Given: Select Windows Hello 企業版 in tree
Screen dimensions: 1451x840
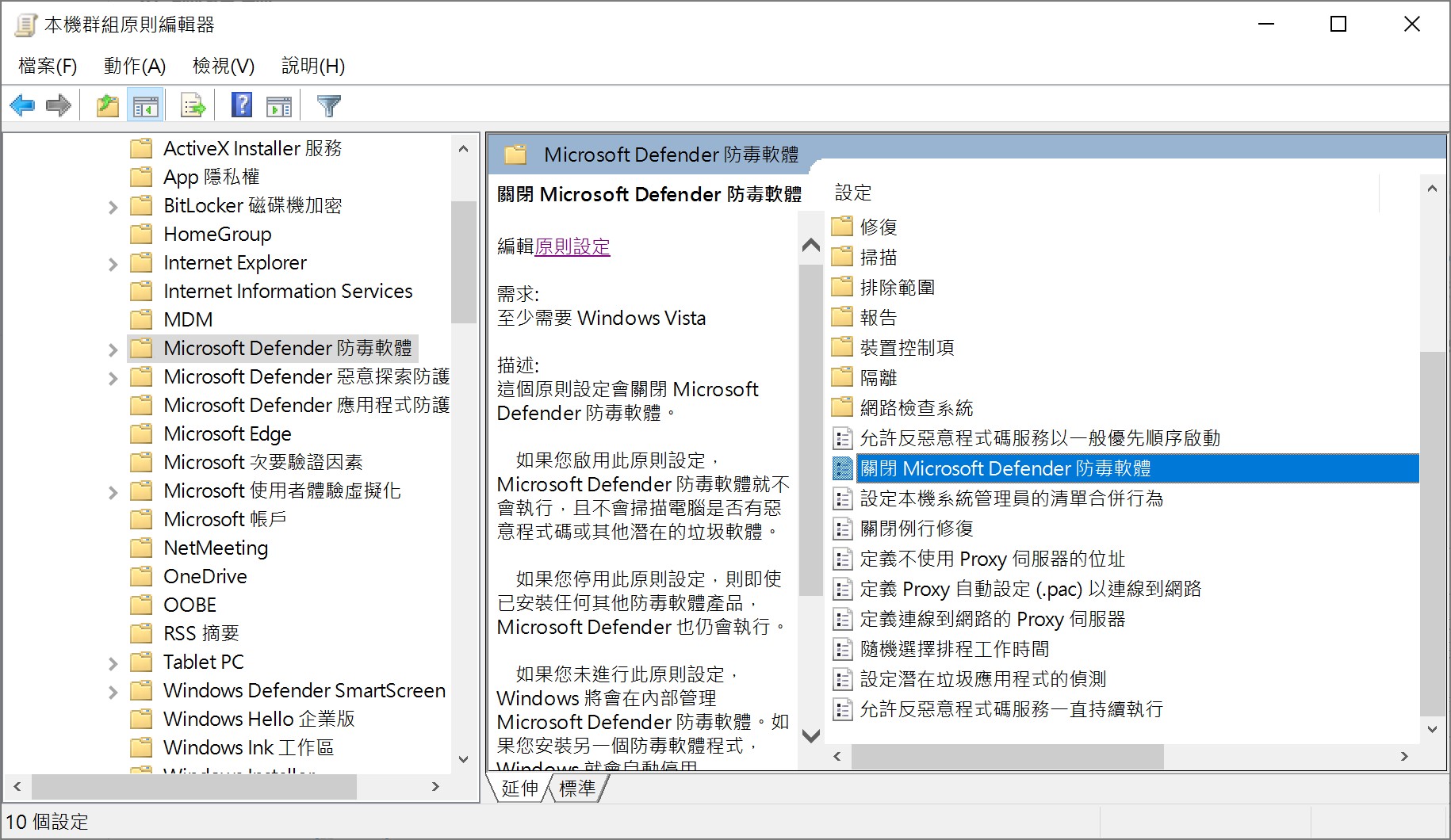Looking at the screenshot, I should pos(258,719).
